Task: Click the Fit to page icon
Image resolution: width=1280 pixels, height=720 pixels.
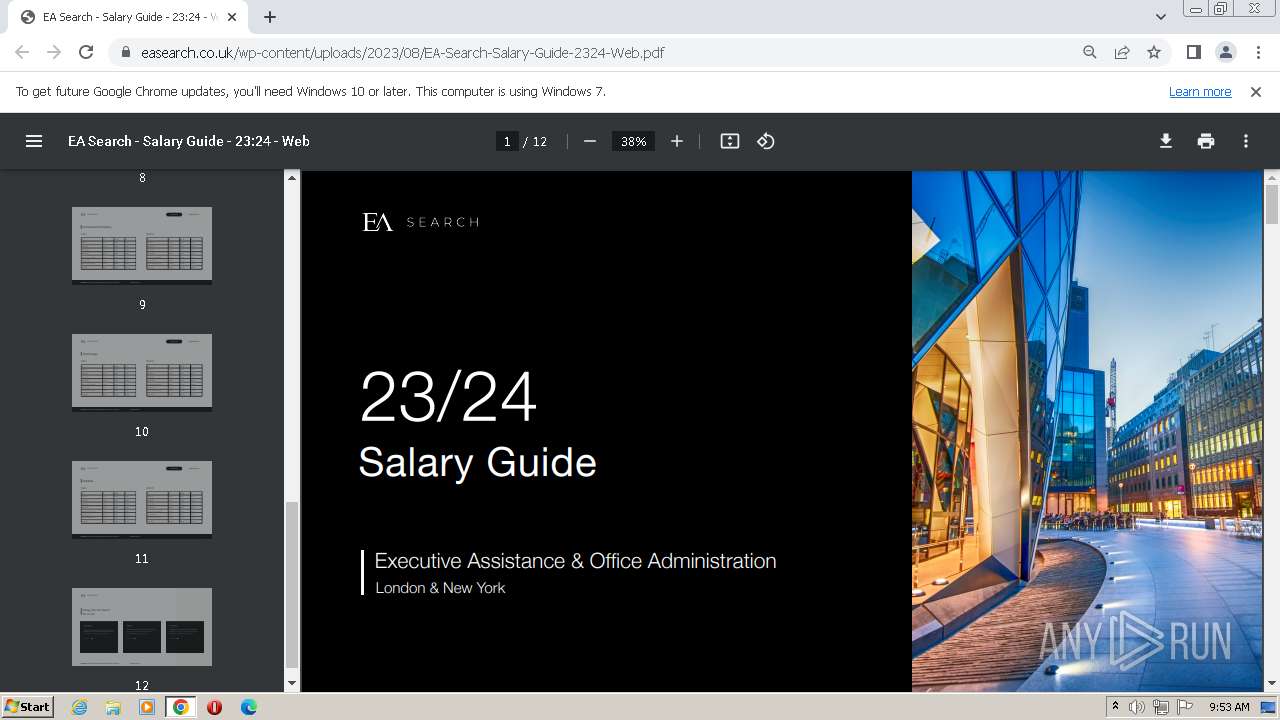Action: pyautogui.click(x=730, y=141)
